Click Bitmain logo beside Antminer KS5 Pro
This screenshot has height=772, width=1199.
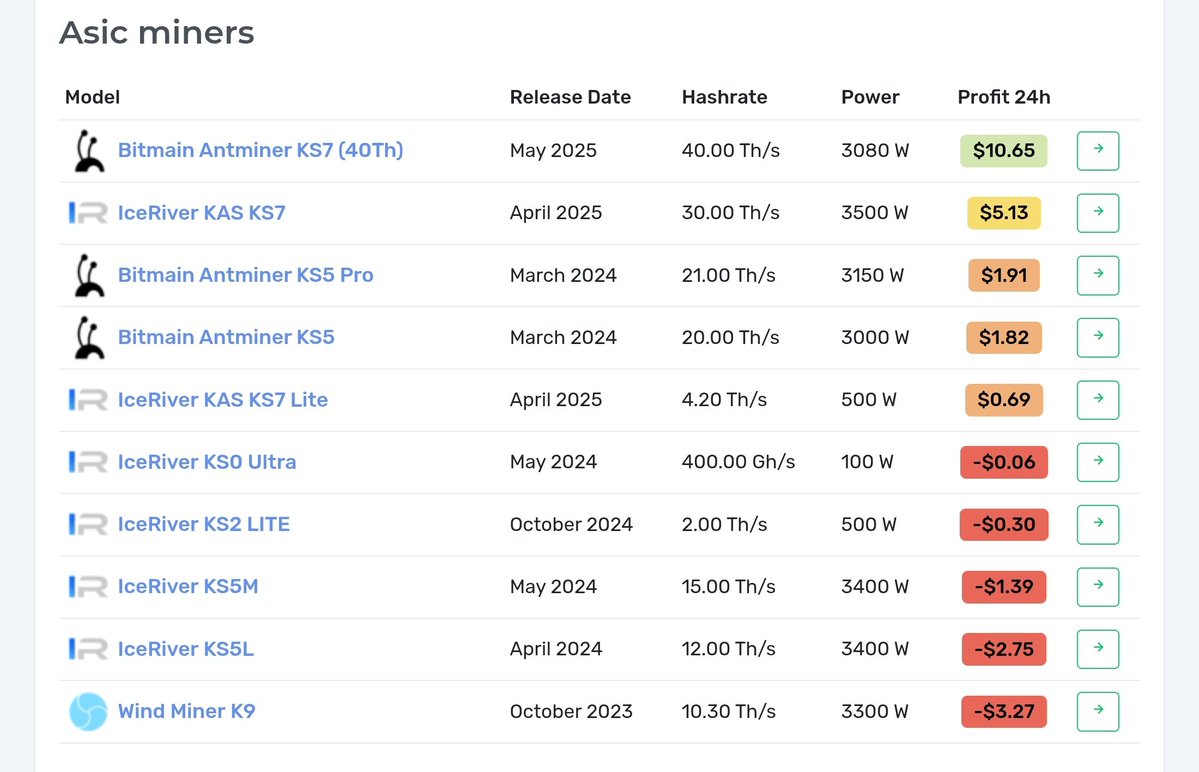(89, 275)
